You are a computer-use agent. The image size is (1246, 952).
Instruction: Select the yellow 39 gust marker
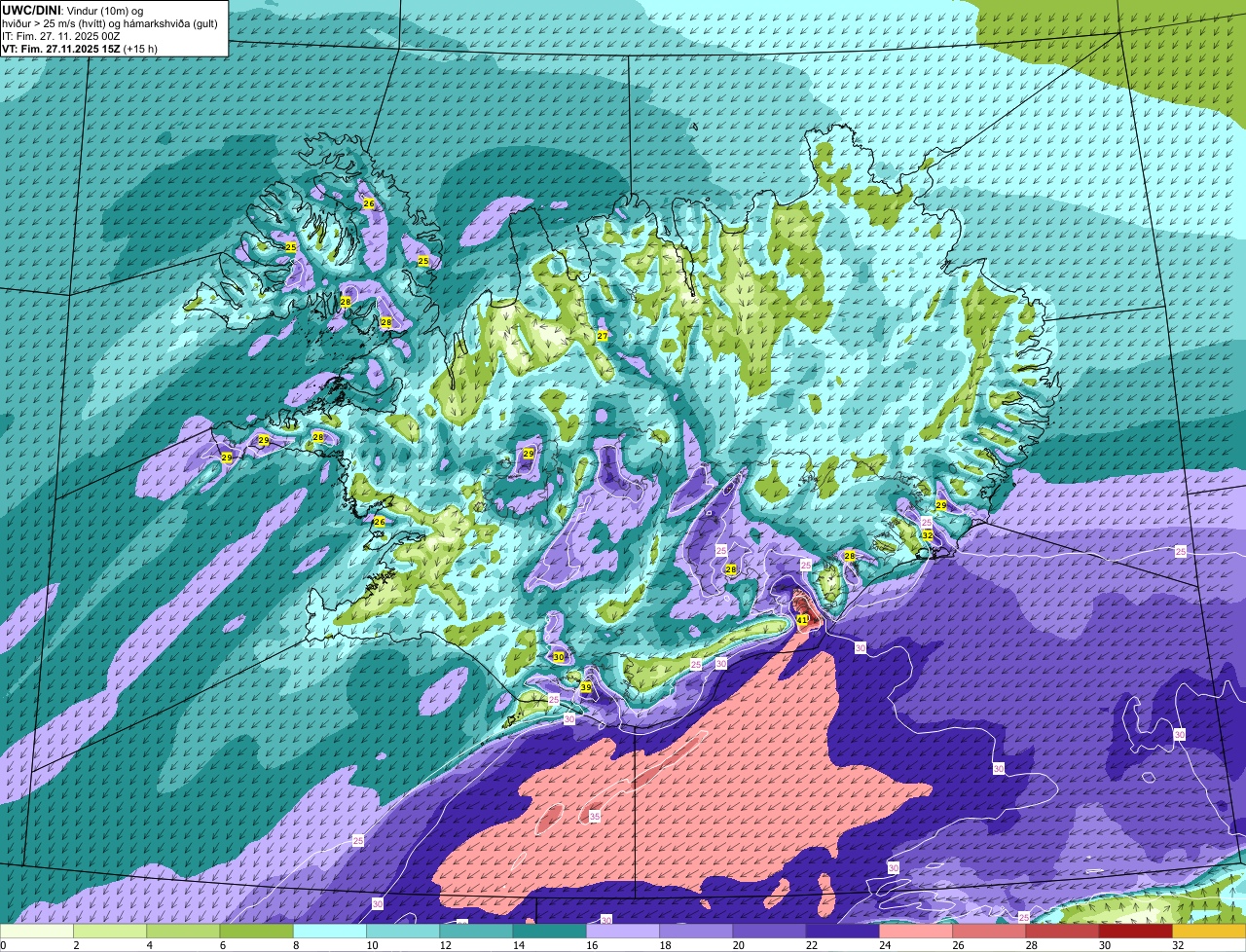pyautogui.click(x=586, y=687)
